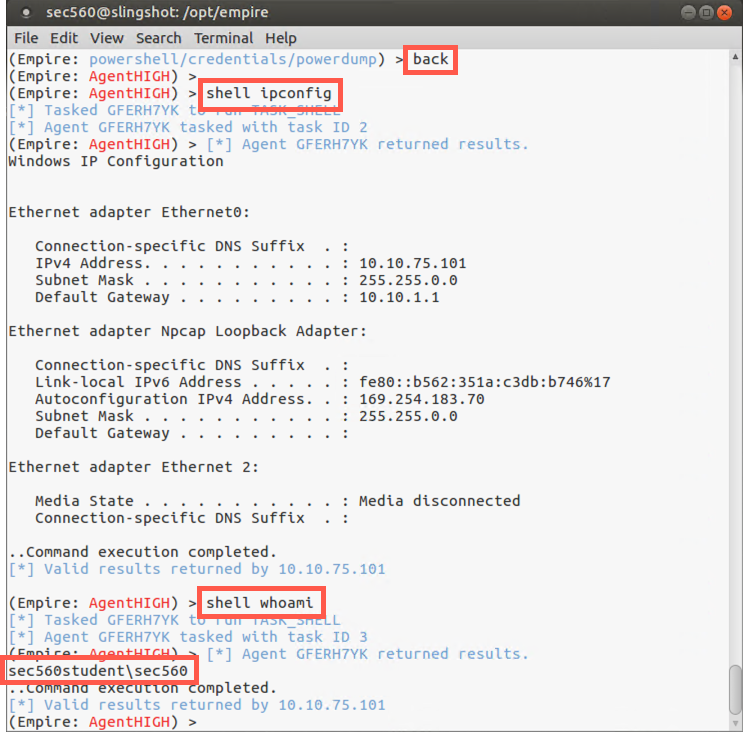Screen dimensions: 743x732
Task: Click 'Ethernet adapter Npcap Loopback Adapter:' line
Action: (188, 331)
